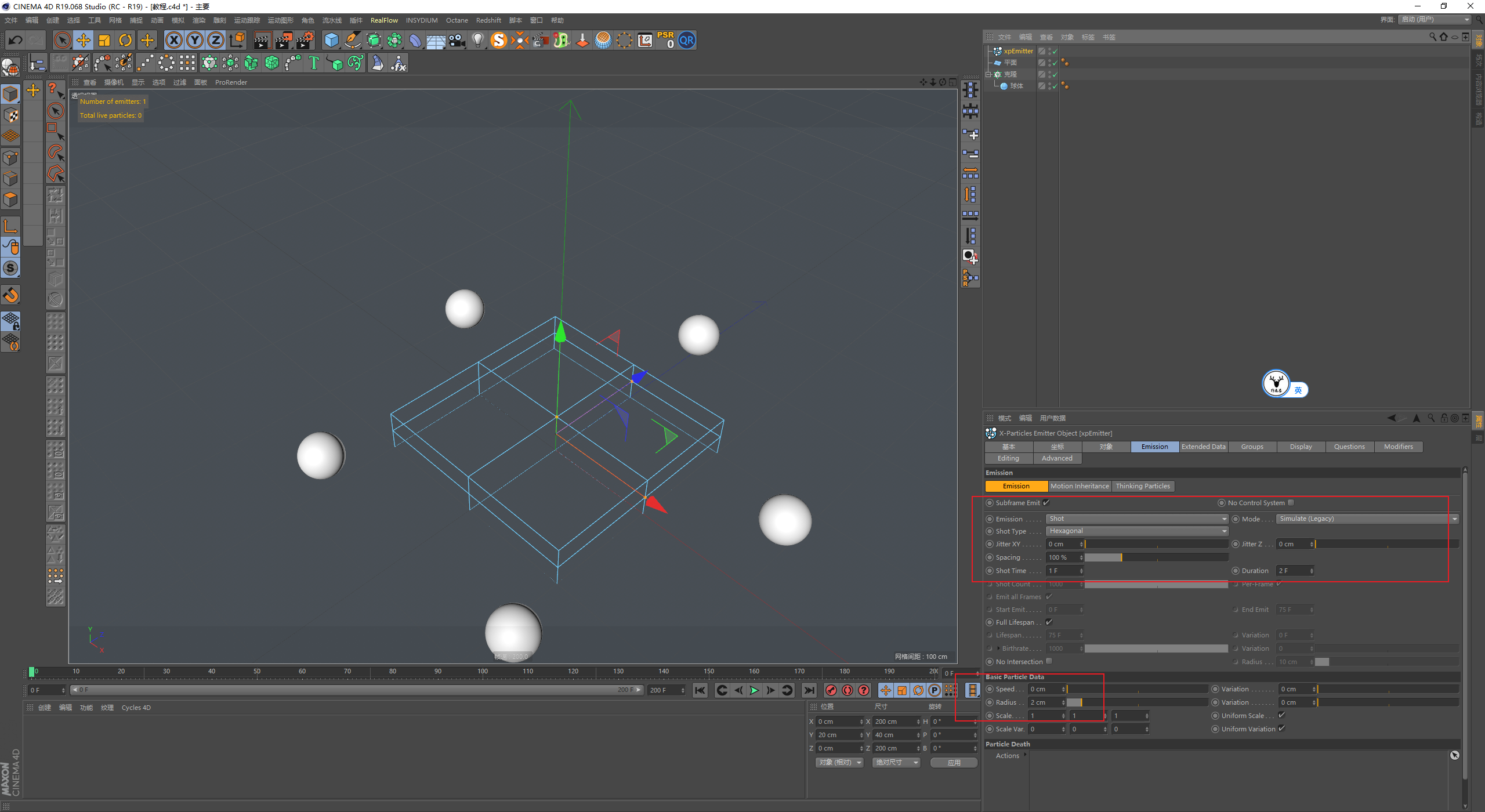Open the Shot Type Hexagonal dropdown
Image resolution: width=1485 pixels, height=812 pixels.
coord(1137,531)
